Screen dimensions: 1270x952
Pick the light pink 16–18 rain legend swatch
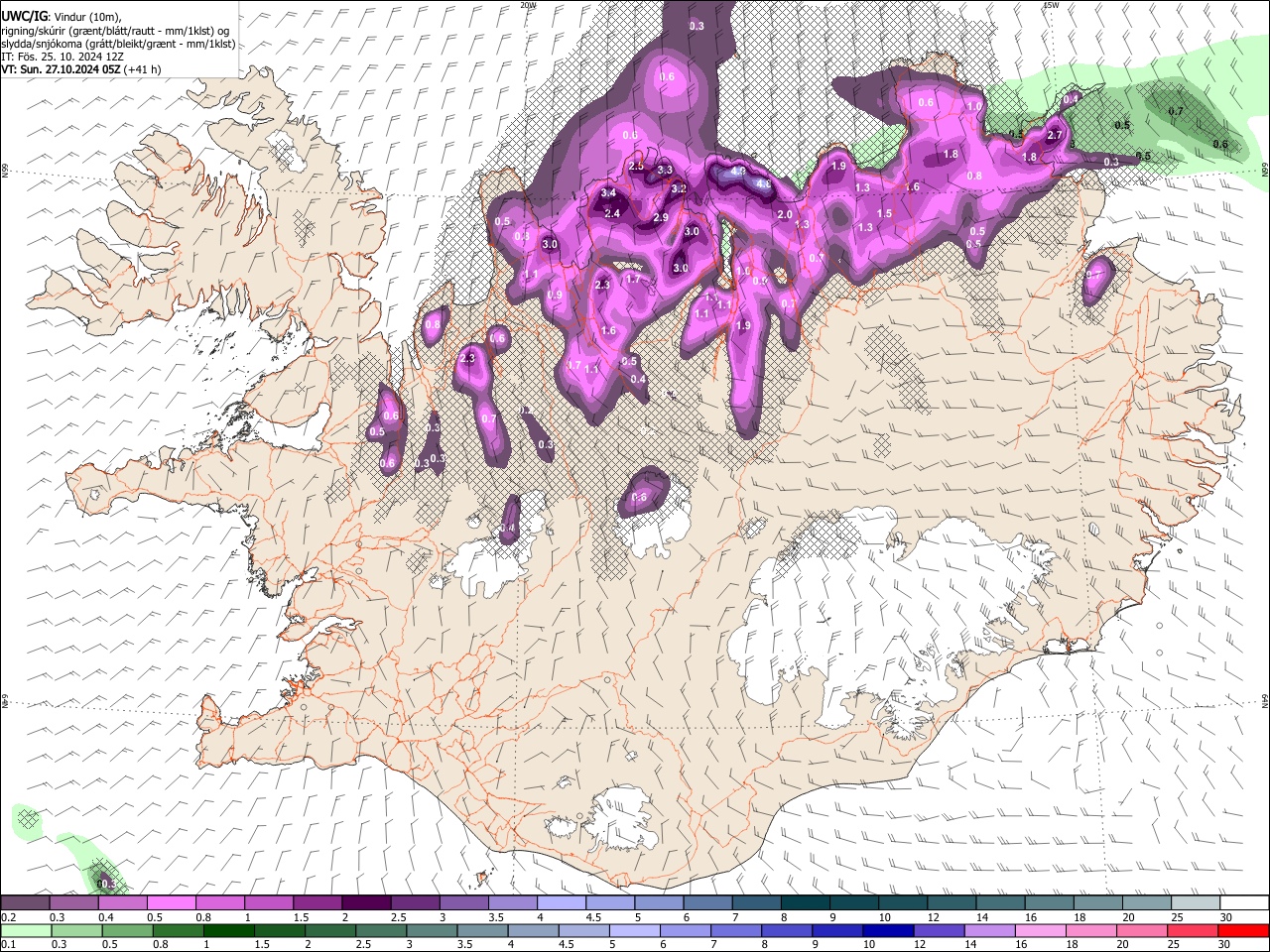1040,930
